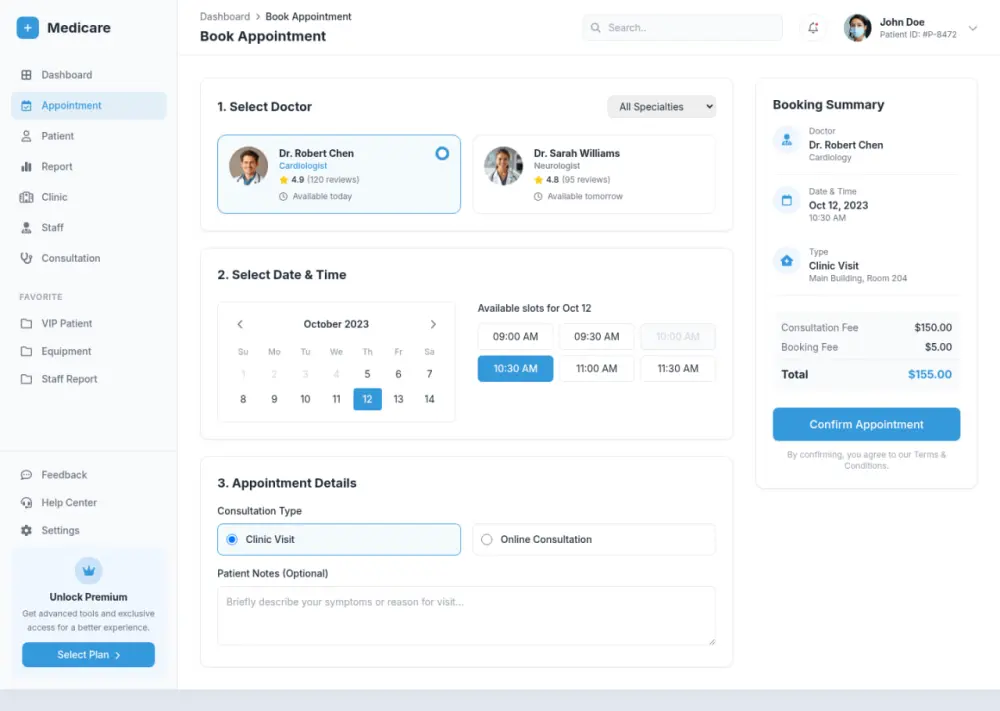Viewport: 1000px width, 711px height.
Task: Click the Unlock Premium crown icon
Action: [x=89, y=571]
